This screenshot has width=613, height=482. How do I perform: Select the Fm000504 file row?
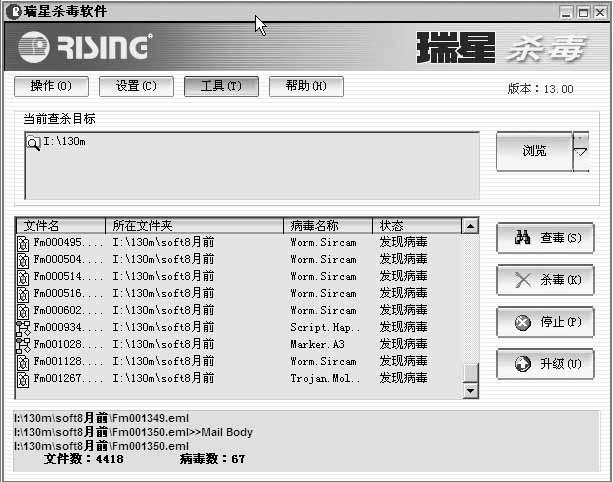click(x=239, y=260)
